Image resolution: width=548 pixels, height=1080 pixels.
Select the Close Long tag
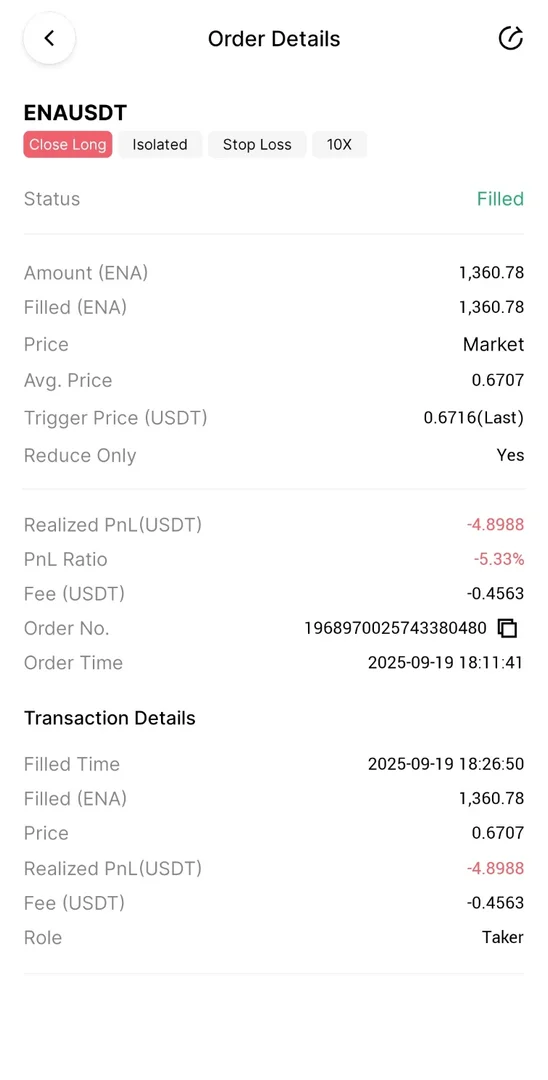(67, 145)
